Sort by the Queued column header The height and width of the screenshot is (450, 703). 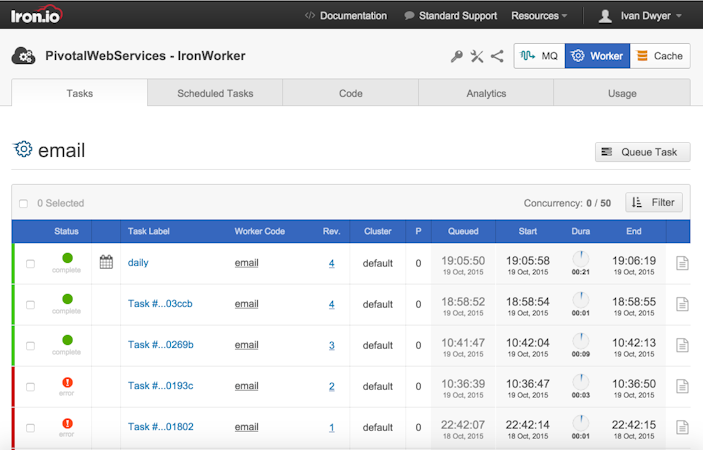[x=463, y=231]
